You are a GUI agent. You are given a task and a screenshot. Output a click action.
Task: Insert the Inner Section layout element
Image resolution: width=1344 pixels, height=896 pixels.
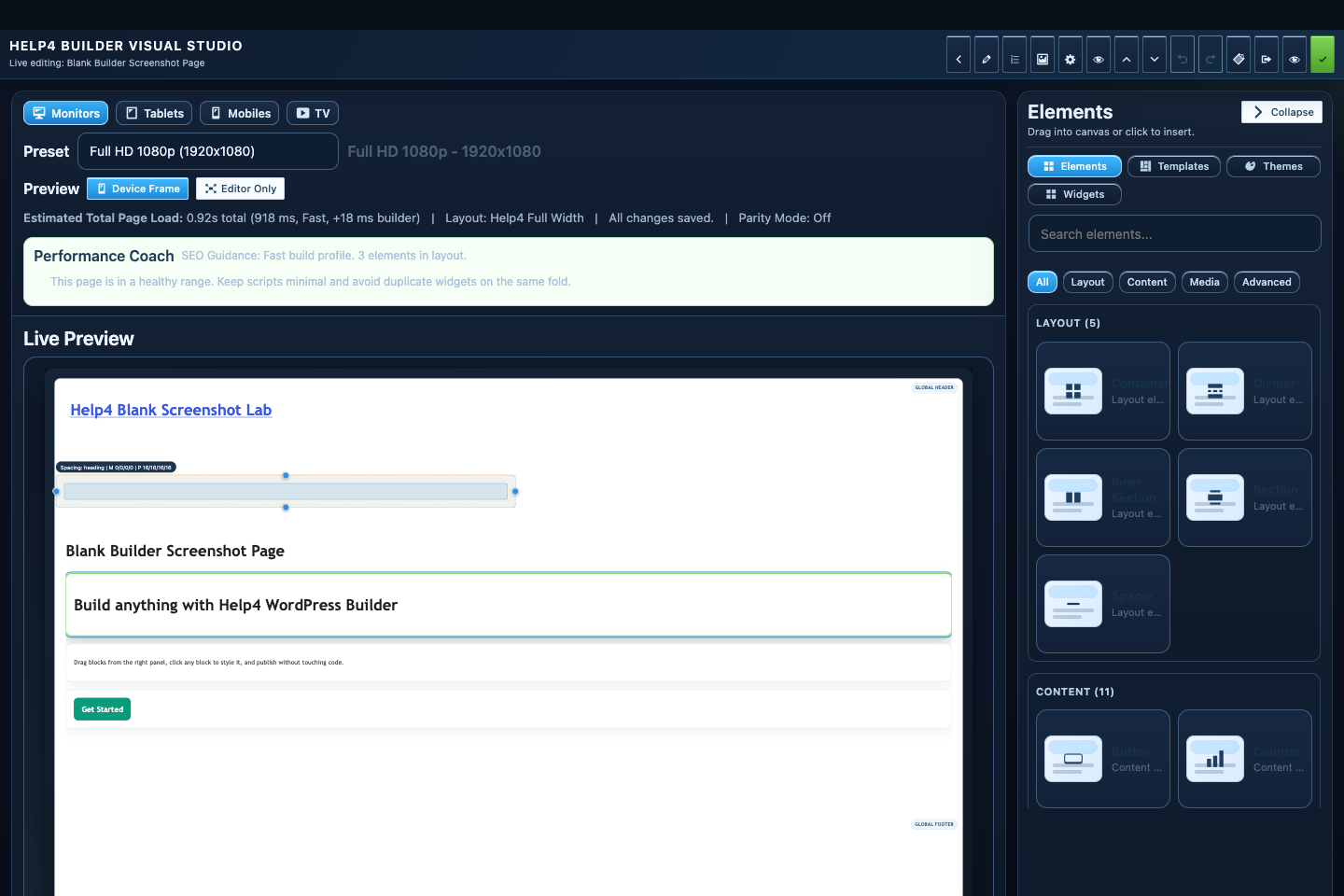click(x=1103, y=497)
